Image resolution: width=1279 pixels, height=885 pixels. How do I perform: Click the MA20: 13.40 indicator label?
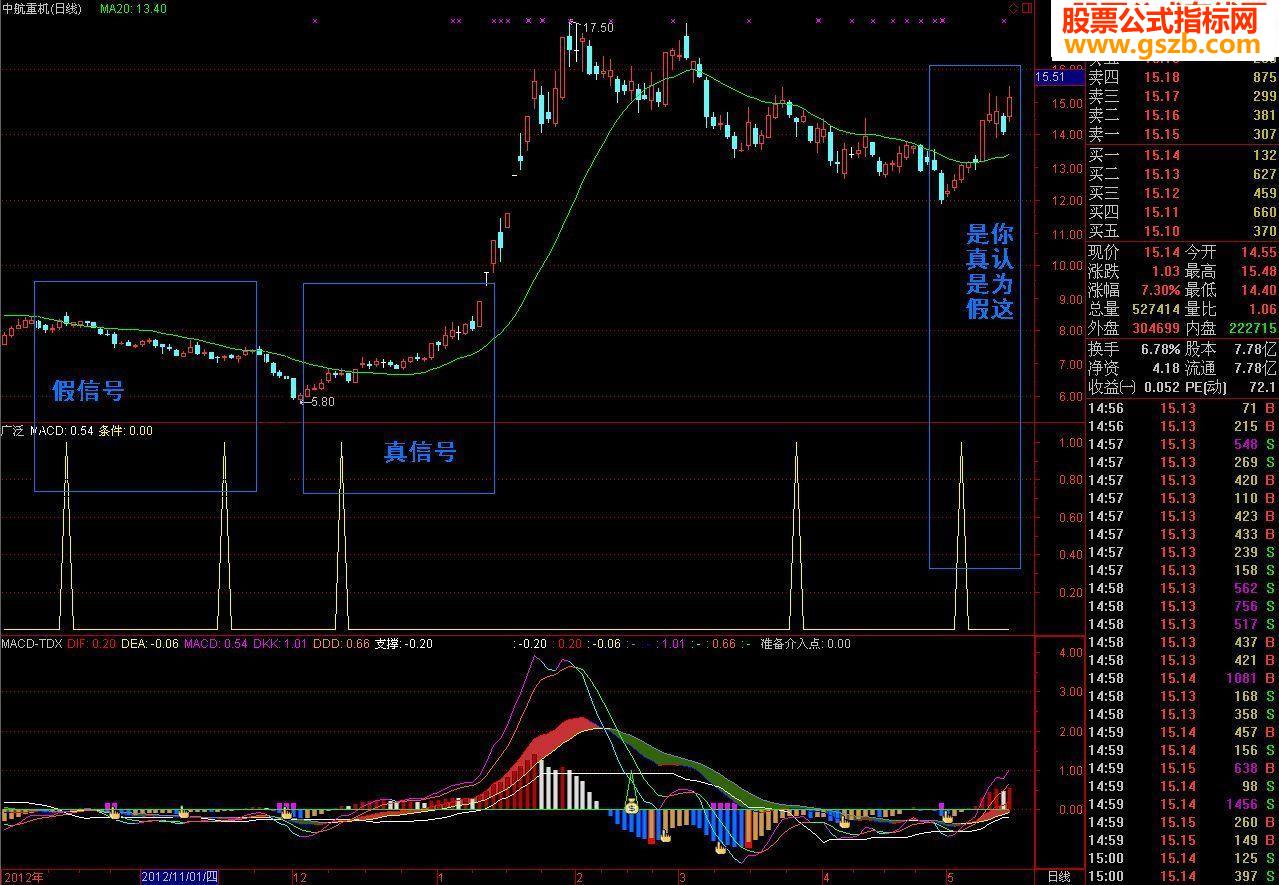[x=133, y=8]
